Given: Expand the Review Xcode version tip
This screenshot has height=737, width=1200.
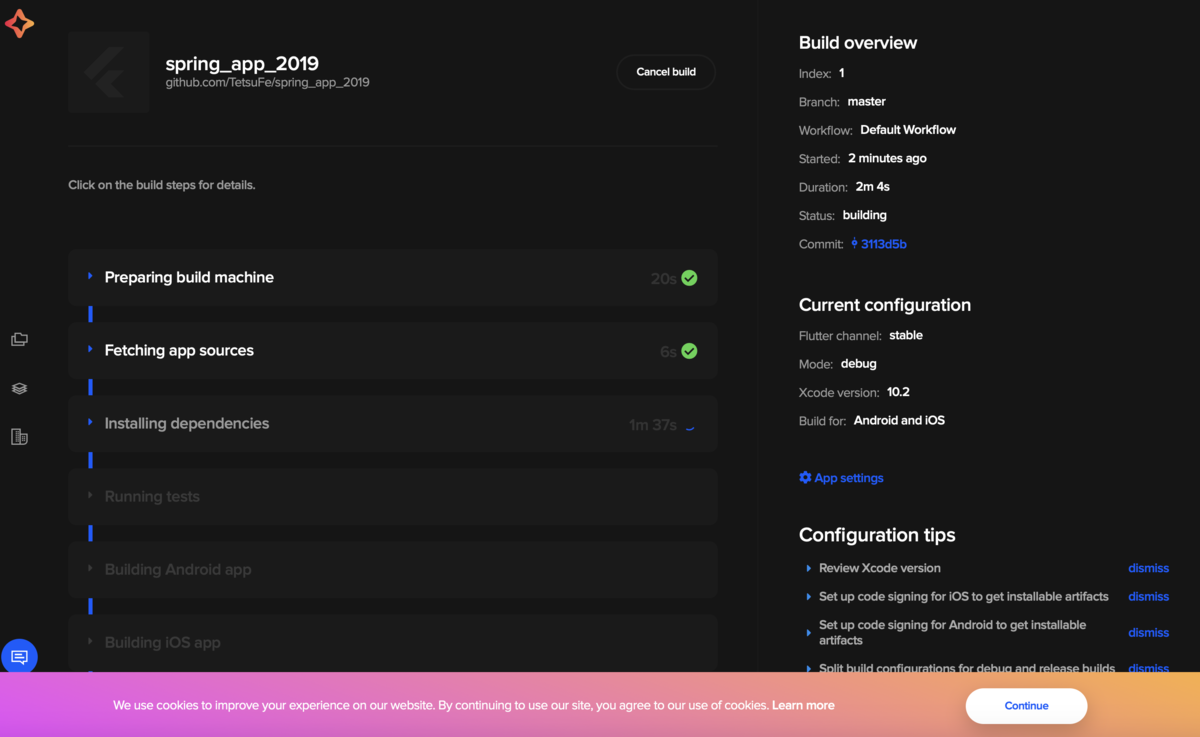Looking at the screenshot, I should tap(808, 567).
